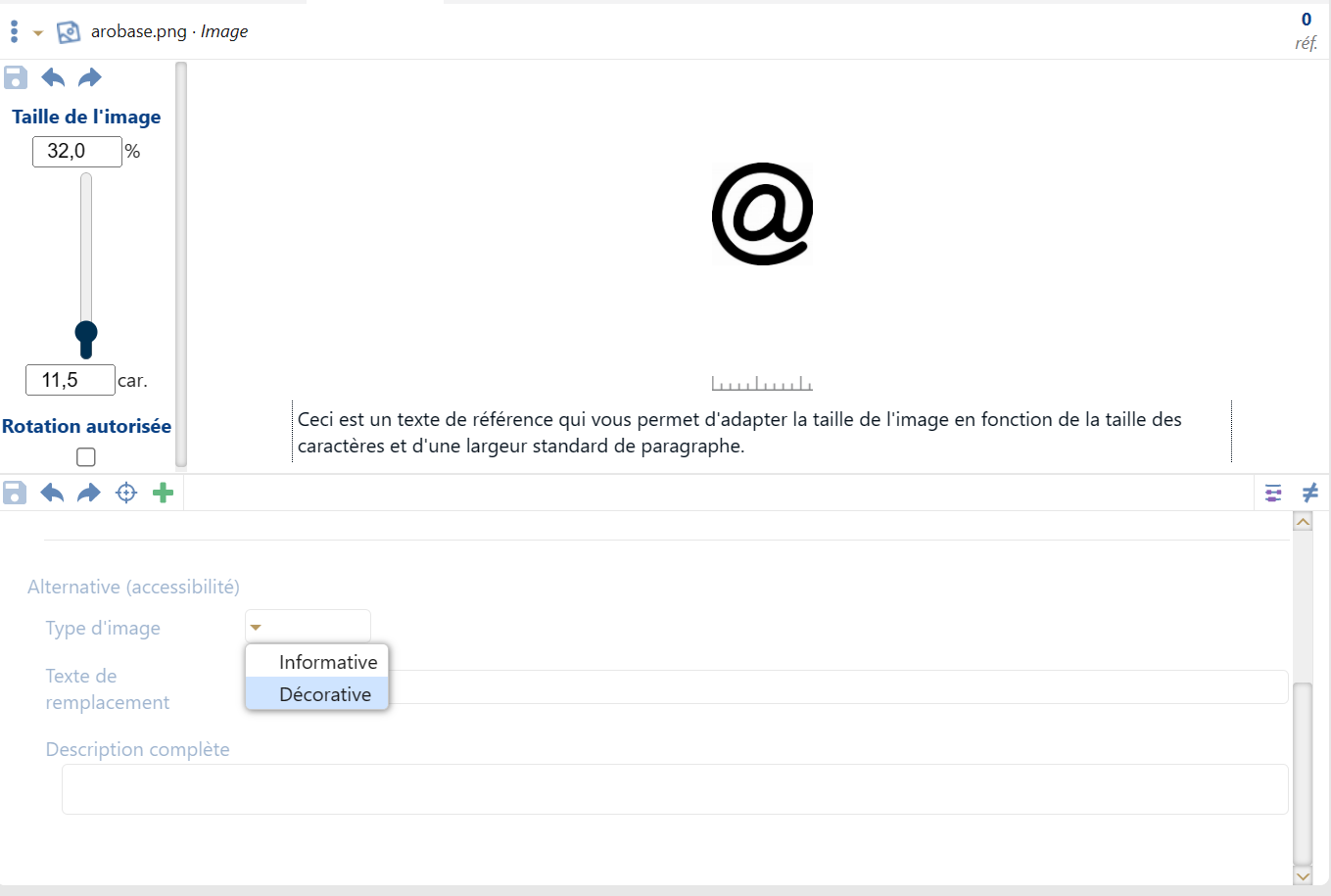Image resolution: width=1331 pixels, height=896 pixels.
Task: Undo using the lower toolbar arrow
Action: coord(52,493)
